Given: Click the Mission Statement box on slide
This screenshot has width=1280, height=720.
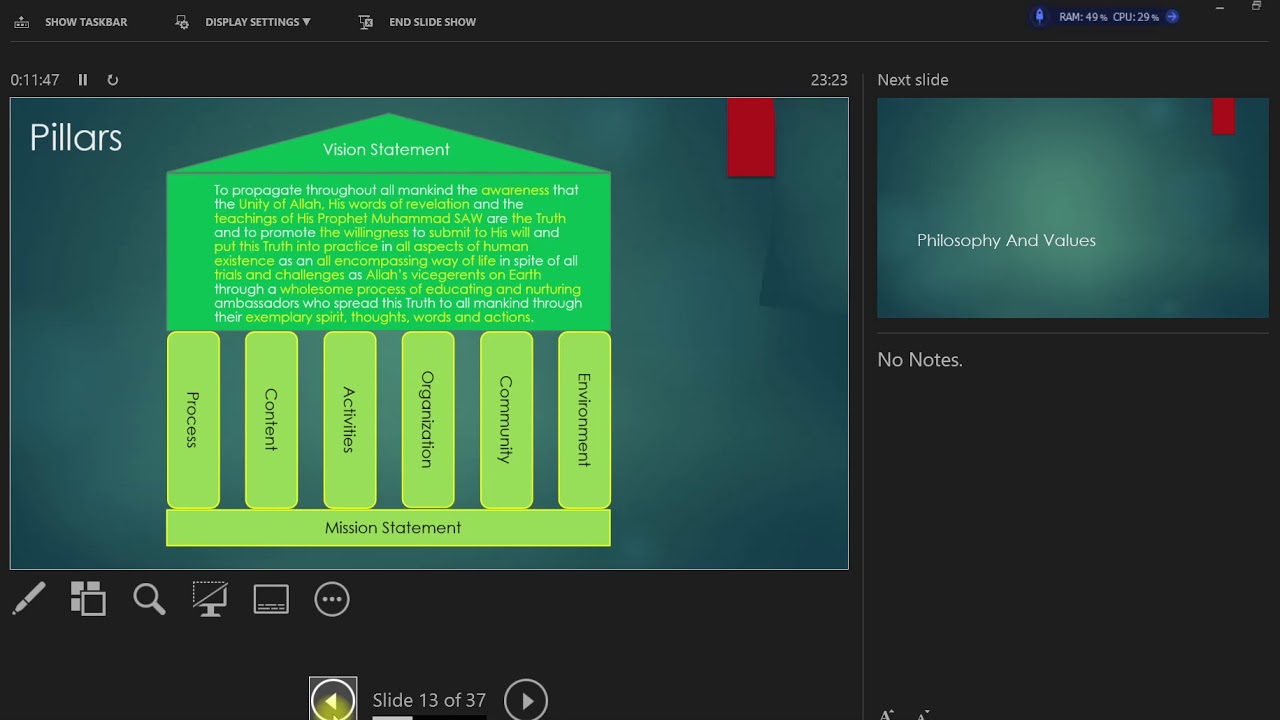Looking at the screenshot, I should (388, 528).
